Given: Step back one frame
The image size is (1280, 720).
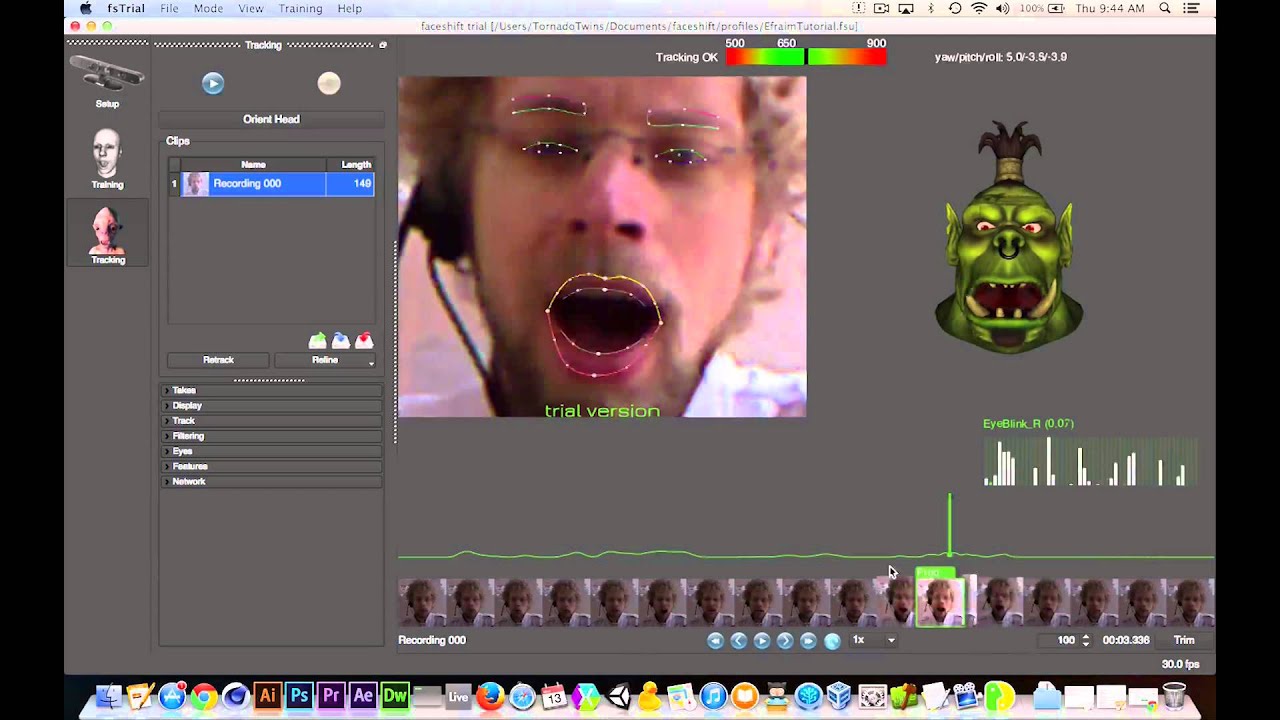Looking at the screenshot, I should pyautogui.click(x=738, y=641).
